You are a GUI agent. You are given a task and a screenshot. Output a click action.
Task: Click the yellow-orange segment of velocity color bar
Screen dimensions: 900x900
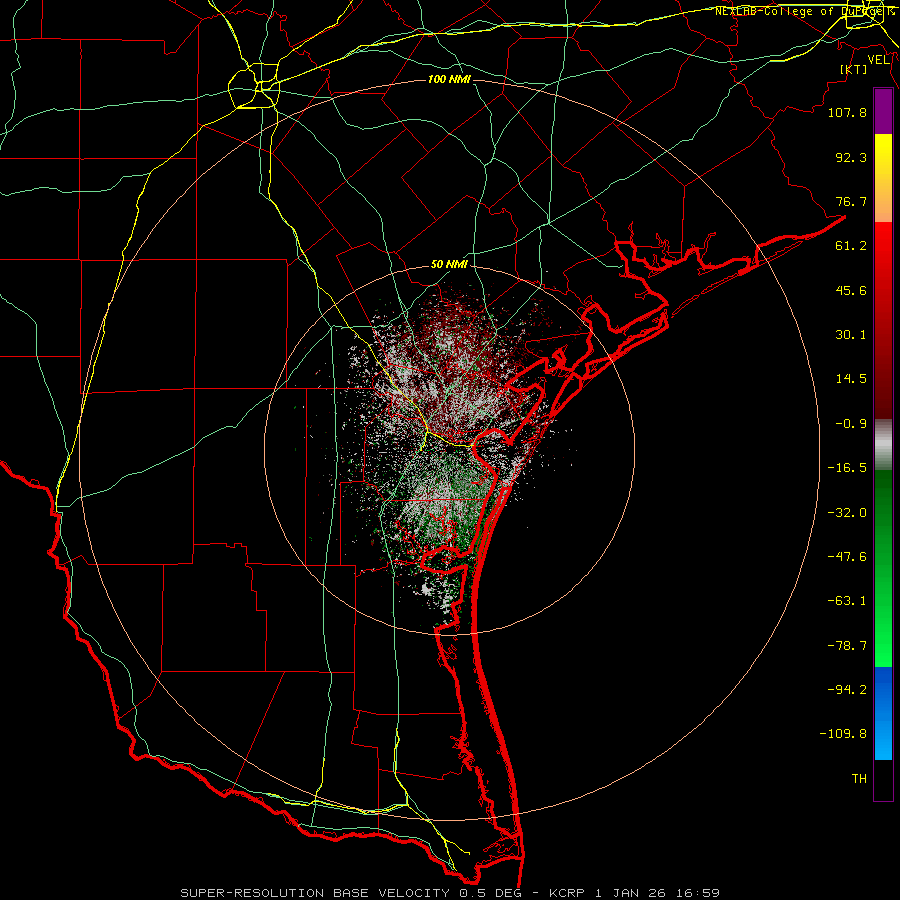[x=883, y=178]
